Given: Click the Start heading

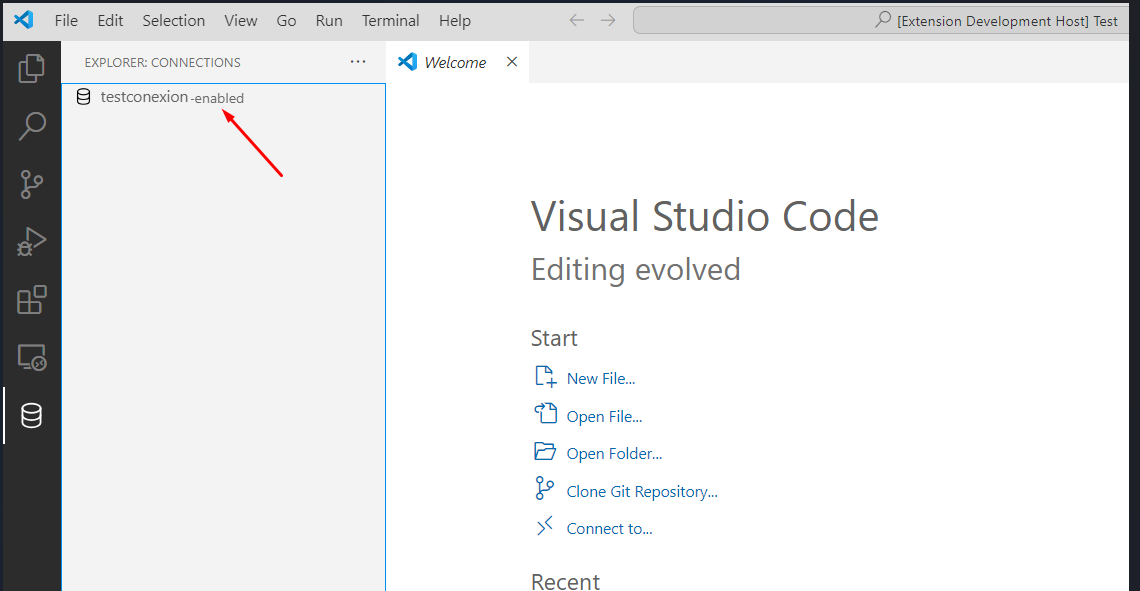Looking at the screenshot, I should point(554,338).
